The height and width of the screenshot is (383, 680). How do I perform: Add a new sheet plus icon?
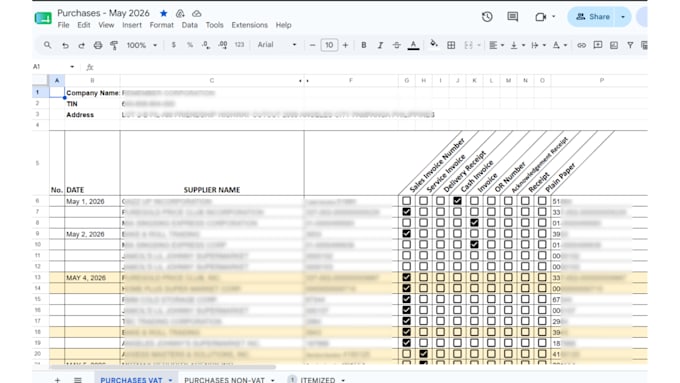57,380
